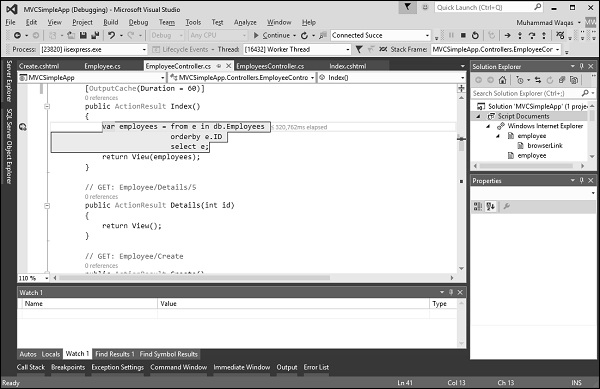The width and height of the screenshot is (600, 389).
Task: Click the Save file toolbar icon
Action: [83, 35]
